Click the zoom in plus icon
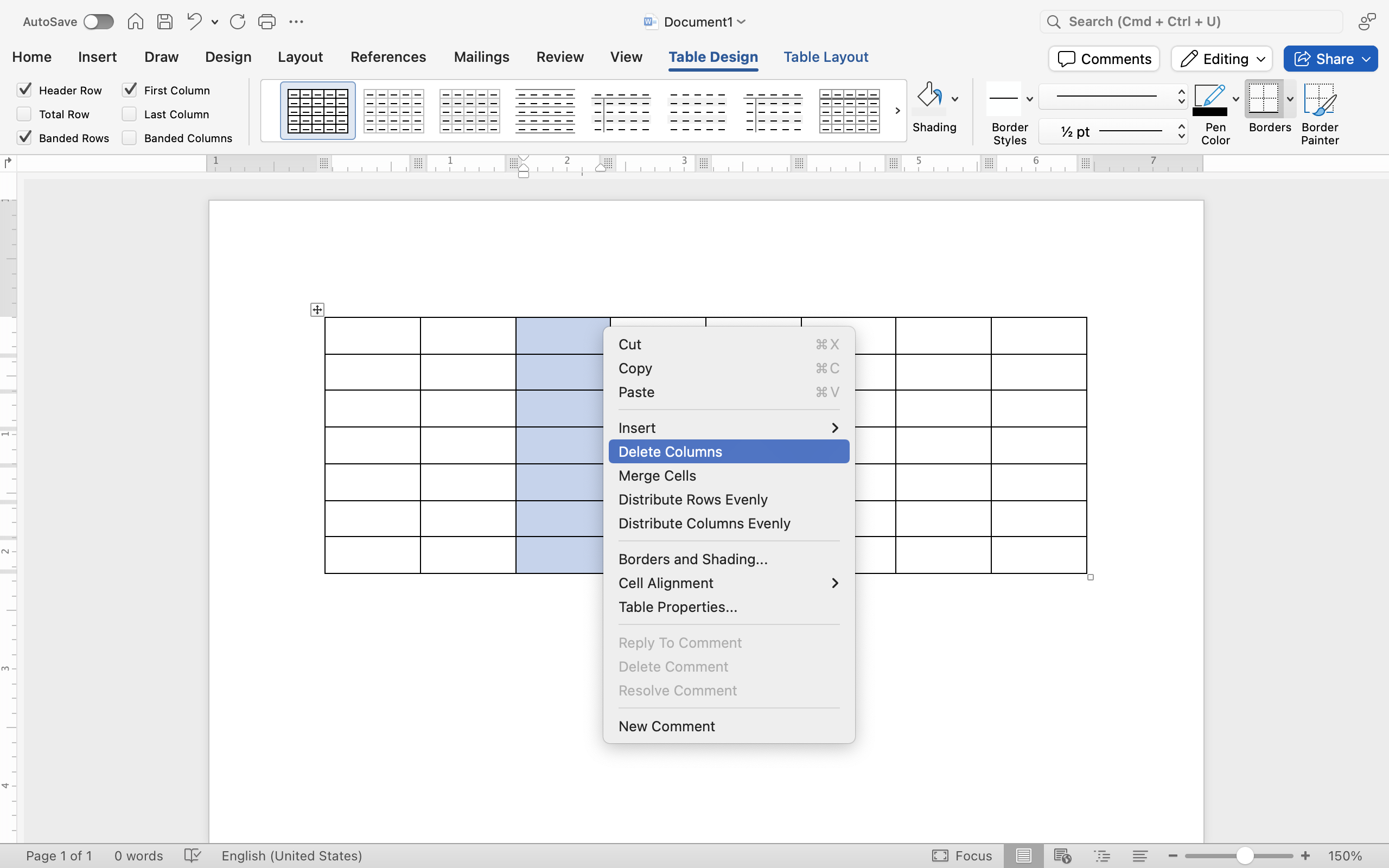This screenshot has height=868, width=1389. click(x=1305, y=856)
